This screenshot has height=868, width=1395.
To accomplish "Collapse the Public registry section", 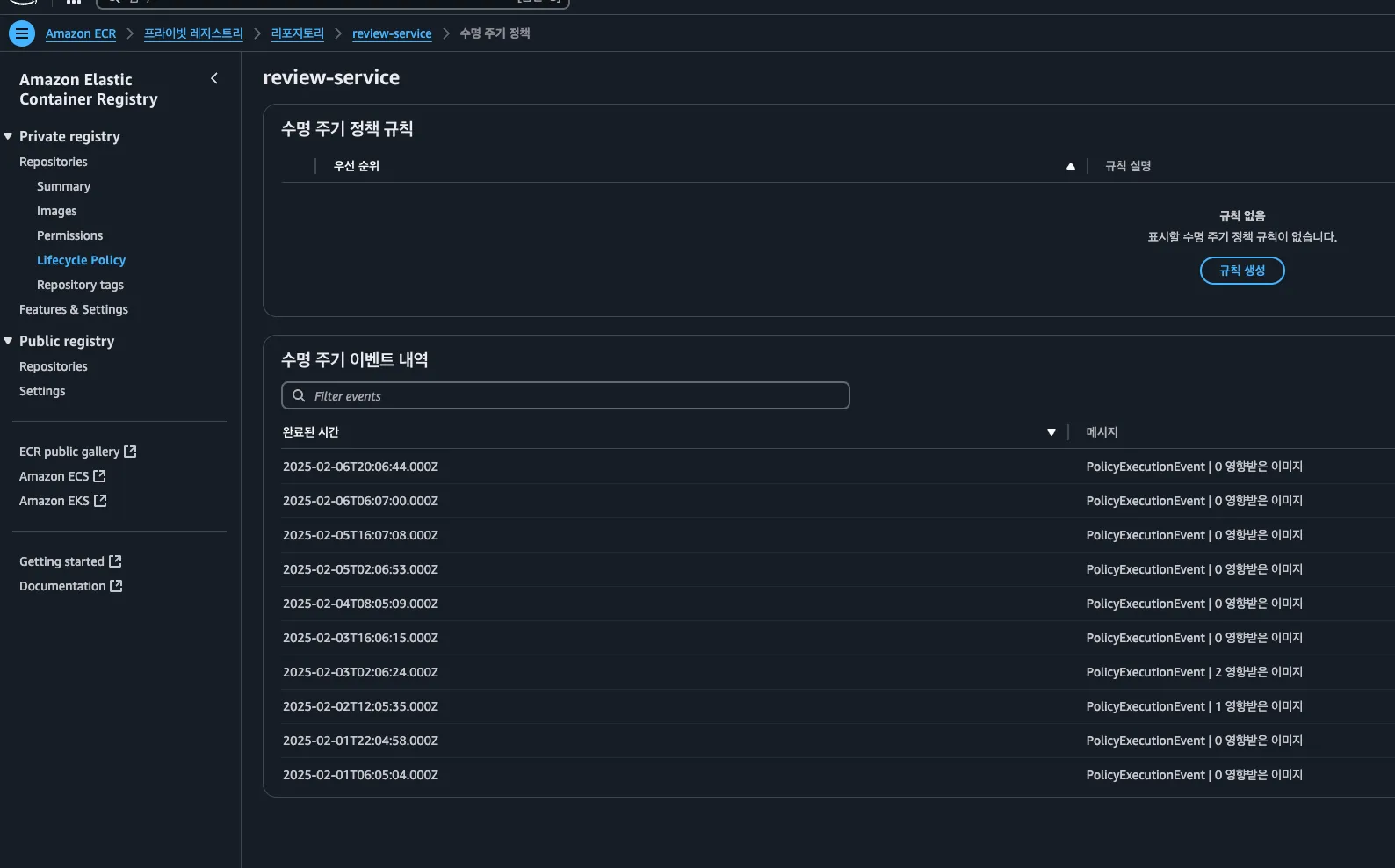I will 8,341.
